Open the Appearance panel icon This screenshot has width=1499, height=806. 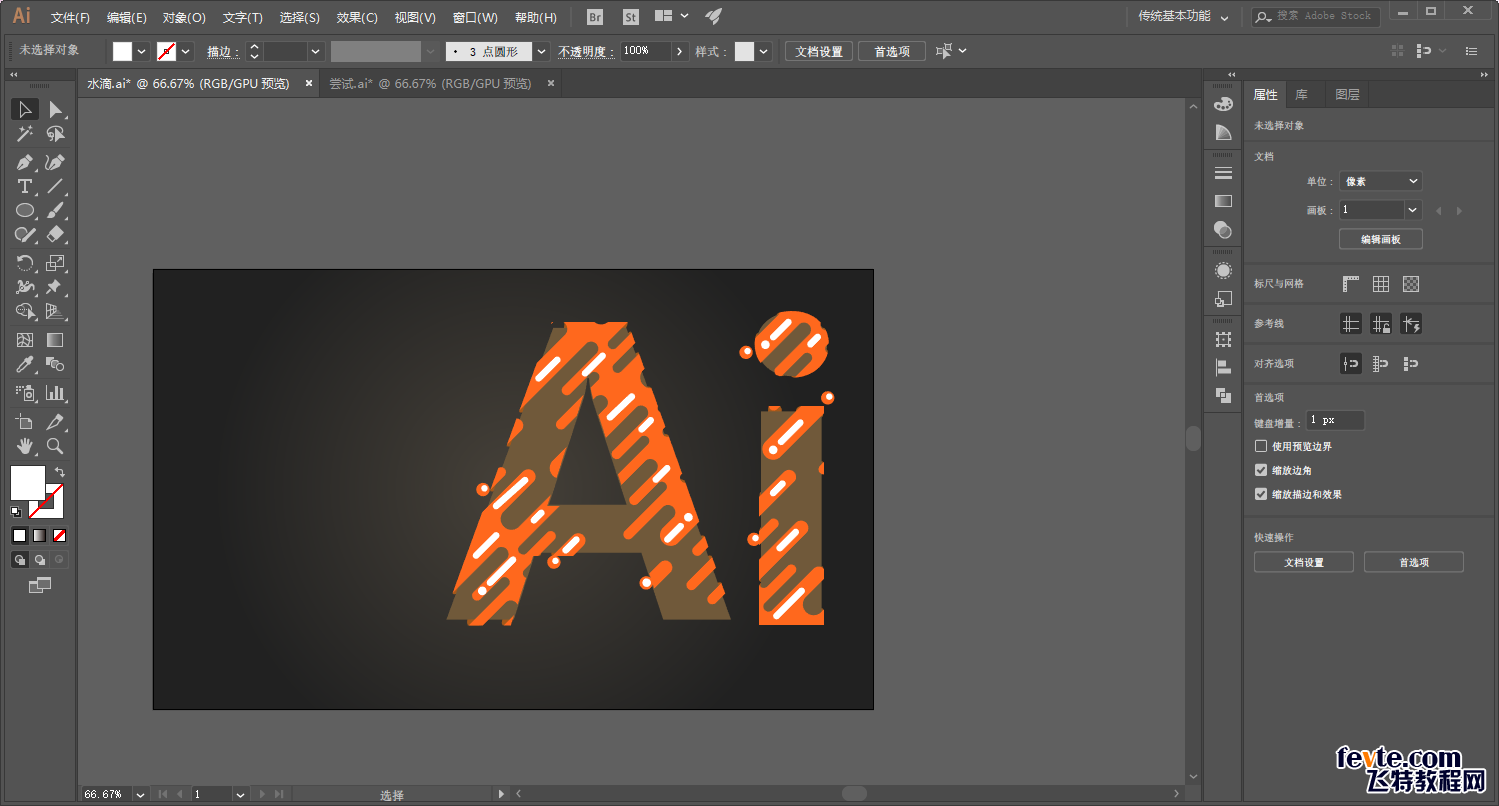click(1223, 271)
